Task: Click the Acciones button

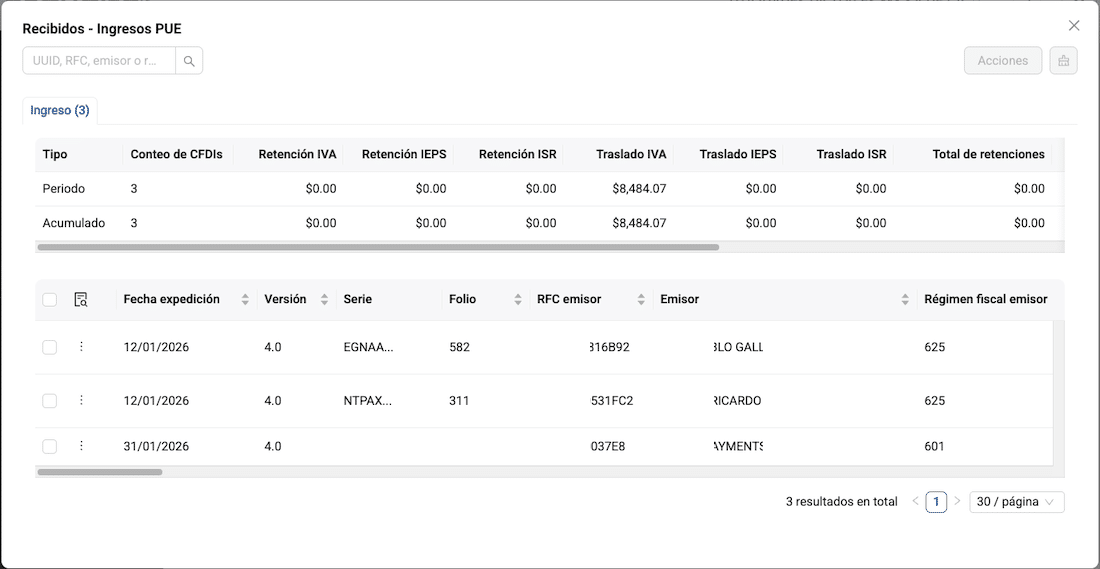Action: pos(1002,61)
